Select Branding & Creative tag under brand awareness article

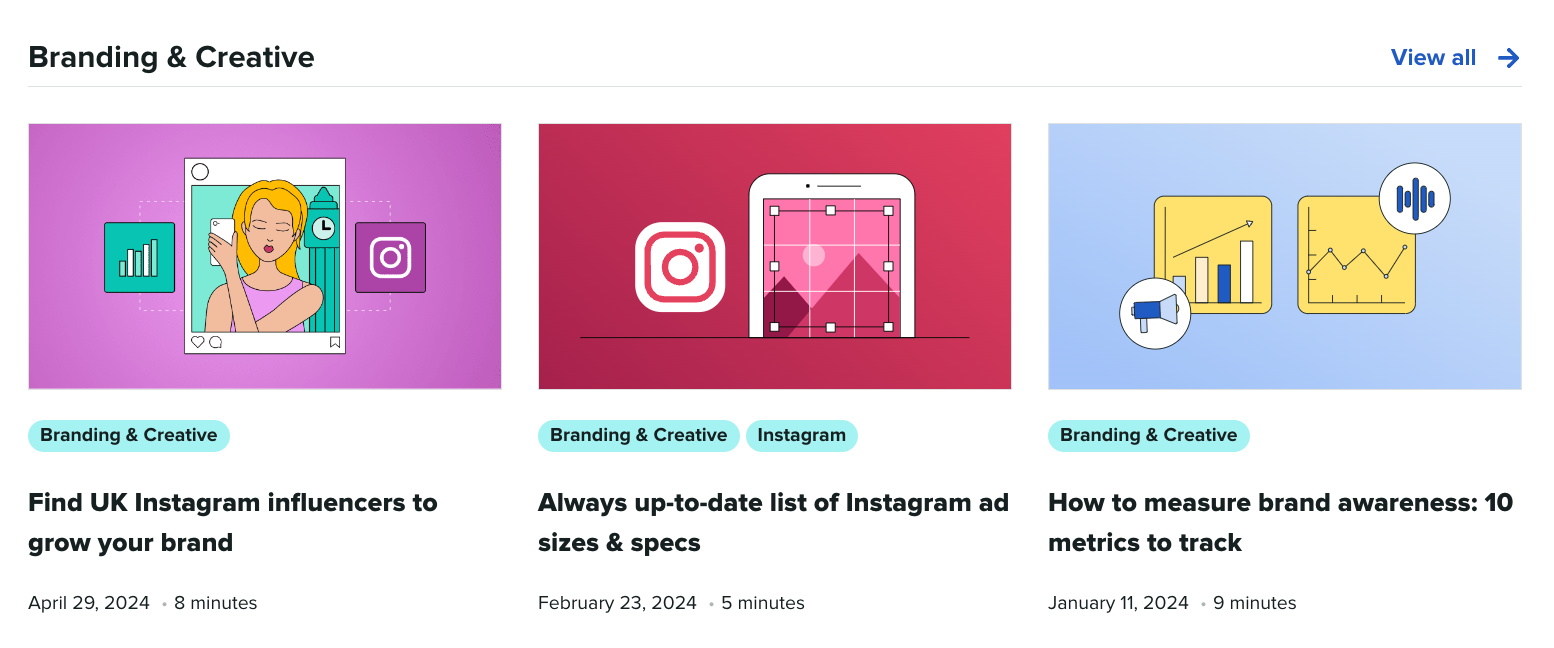coord(1148,435)
